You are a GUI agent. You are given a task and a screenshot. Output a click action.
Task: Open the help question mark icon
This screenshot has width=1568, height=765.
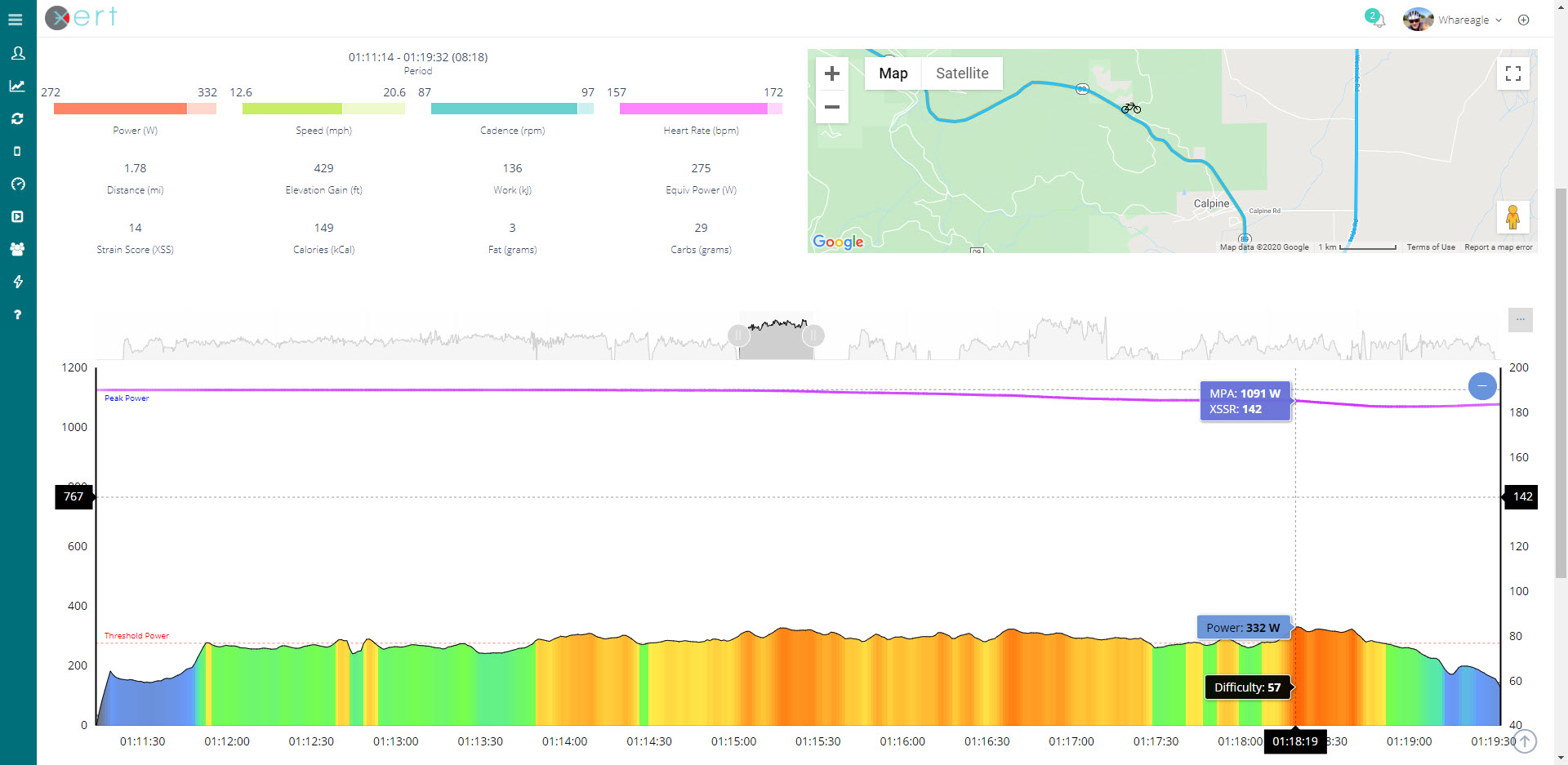click(17, 314)
